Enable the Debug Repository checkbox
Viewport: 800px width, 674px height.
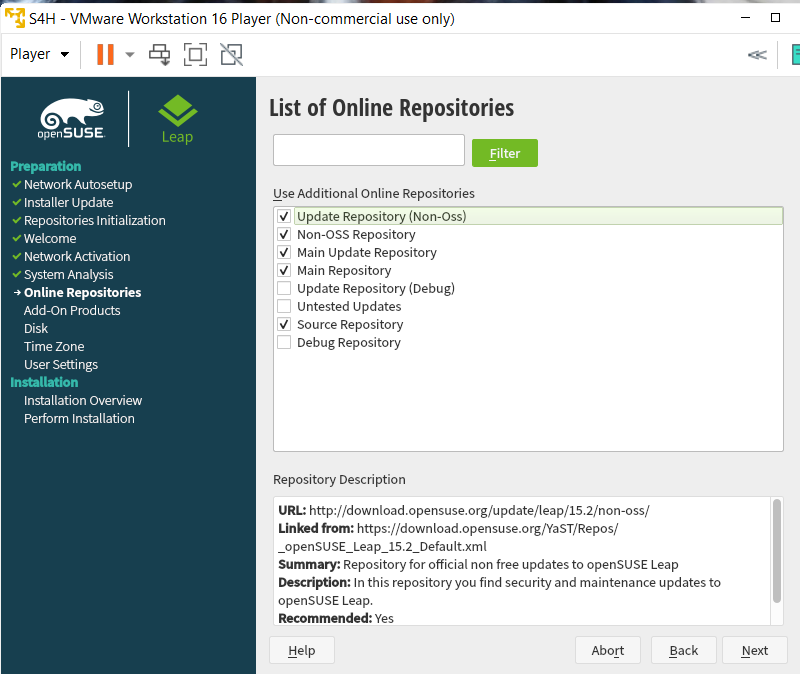pyautogui.click(x=284, y=342)
